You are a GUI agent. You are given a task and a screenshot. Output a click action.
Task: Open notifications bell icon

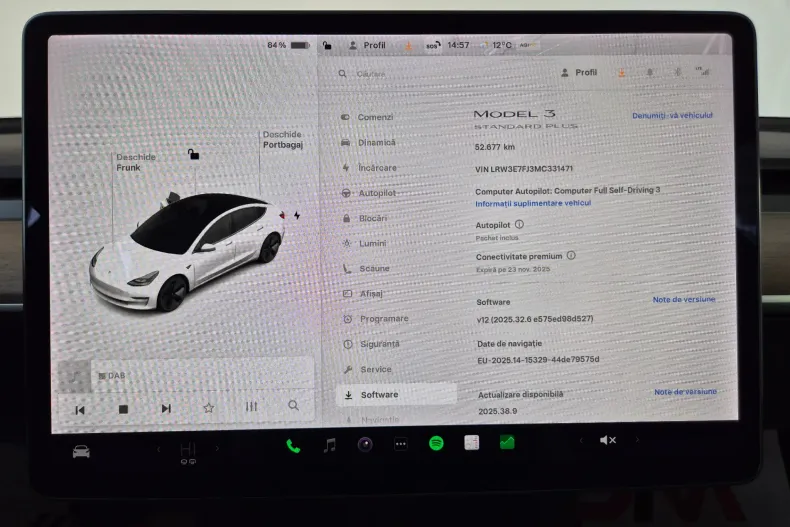point(650,73)
